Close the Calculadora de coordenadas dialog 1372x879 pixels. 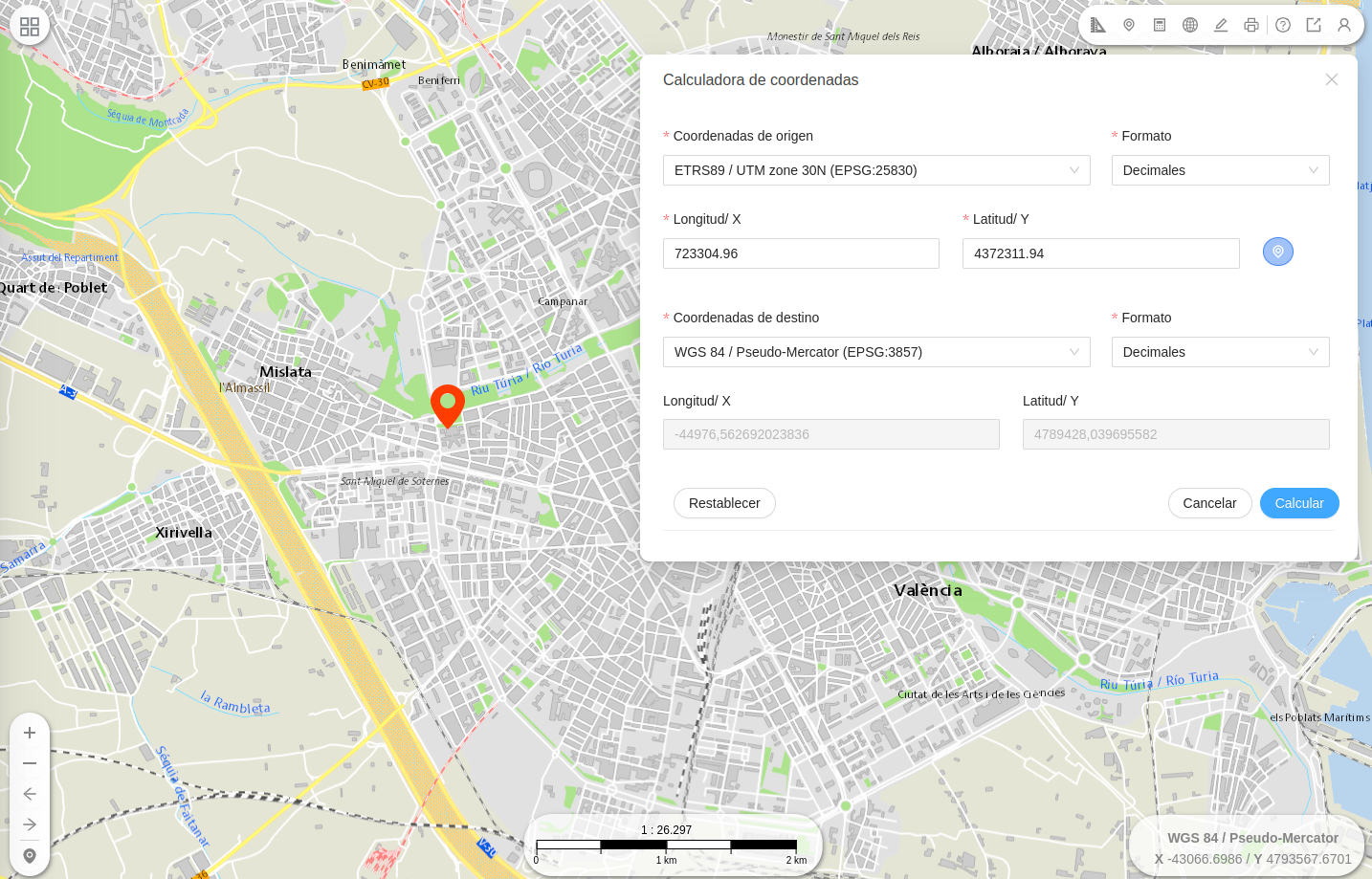1332,79
